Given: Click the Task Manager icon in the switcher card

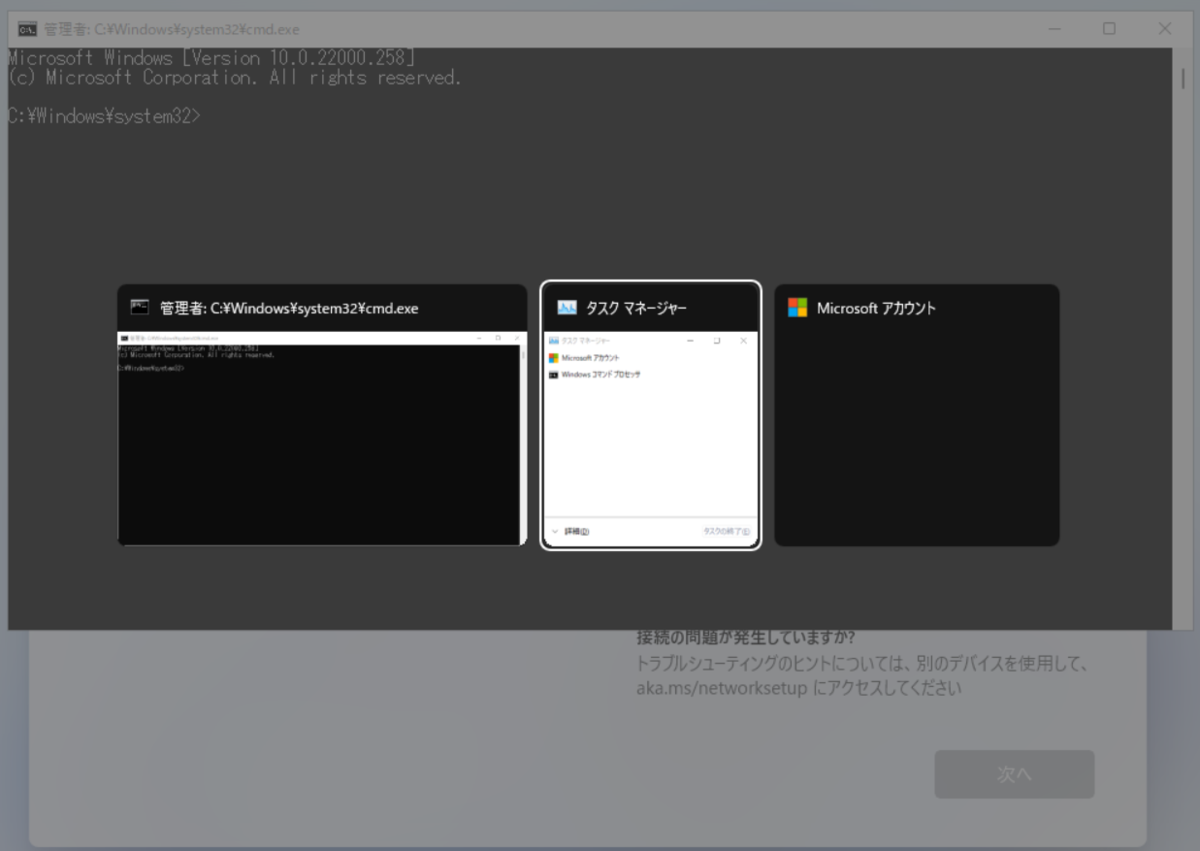Looking at the screenshot, I should (x=567, y=308).
